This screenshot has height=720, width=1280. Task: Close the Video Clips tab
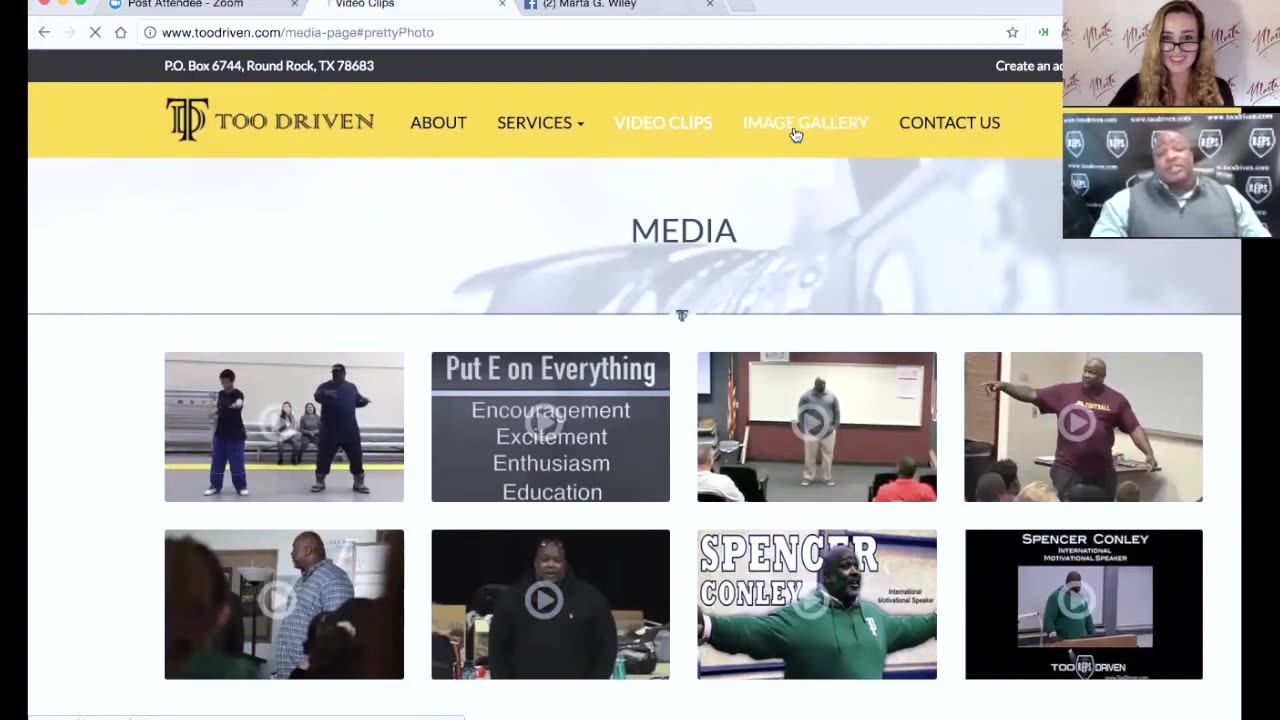tap(502, 4)
